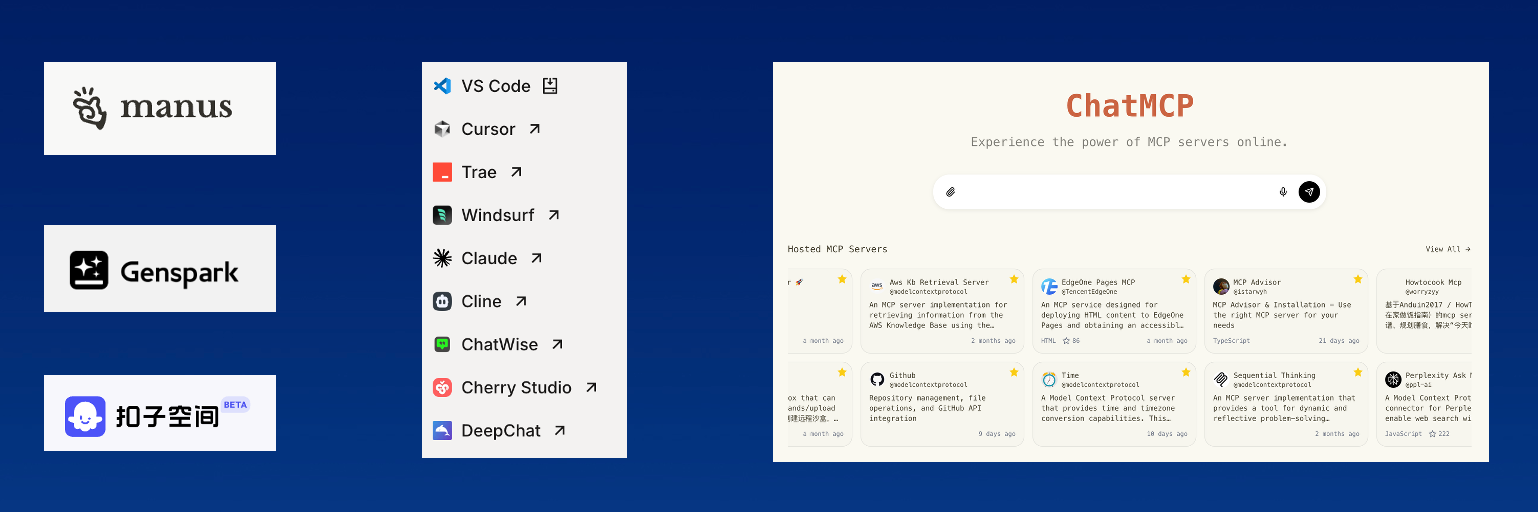Screen dimensions: 1538x512
Task: Click '10 days ago' on the Time card
Action: click(1168, 434)
